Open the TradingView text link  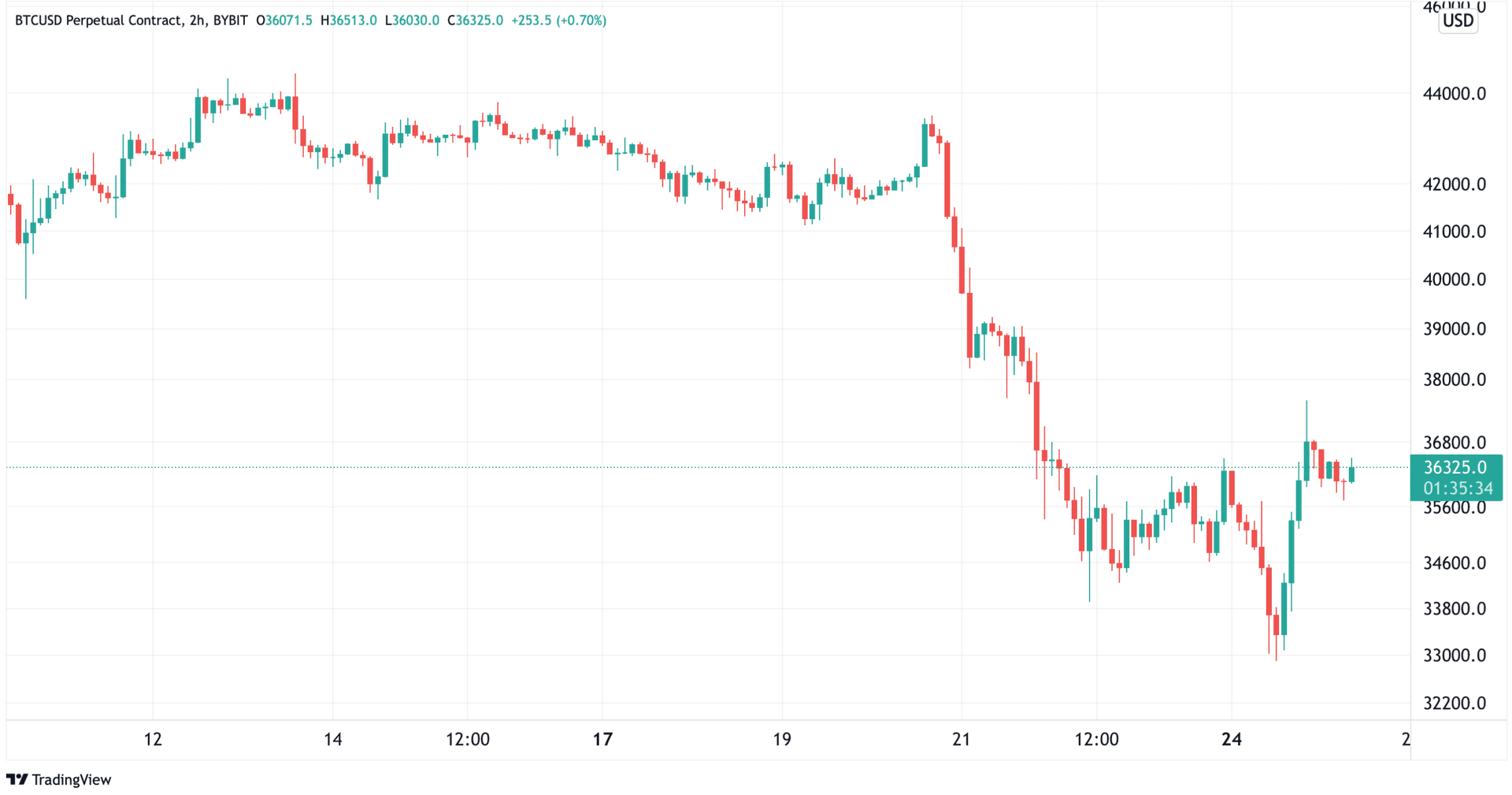(x=72, y=779)
